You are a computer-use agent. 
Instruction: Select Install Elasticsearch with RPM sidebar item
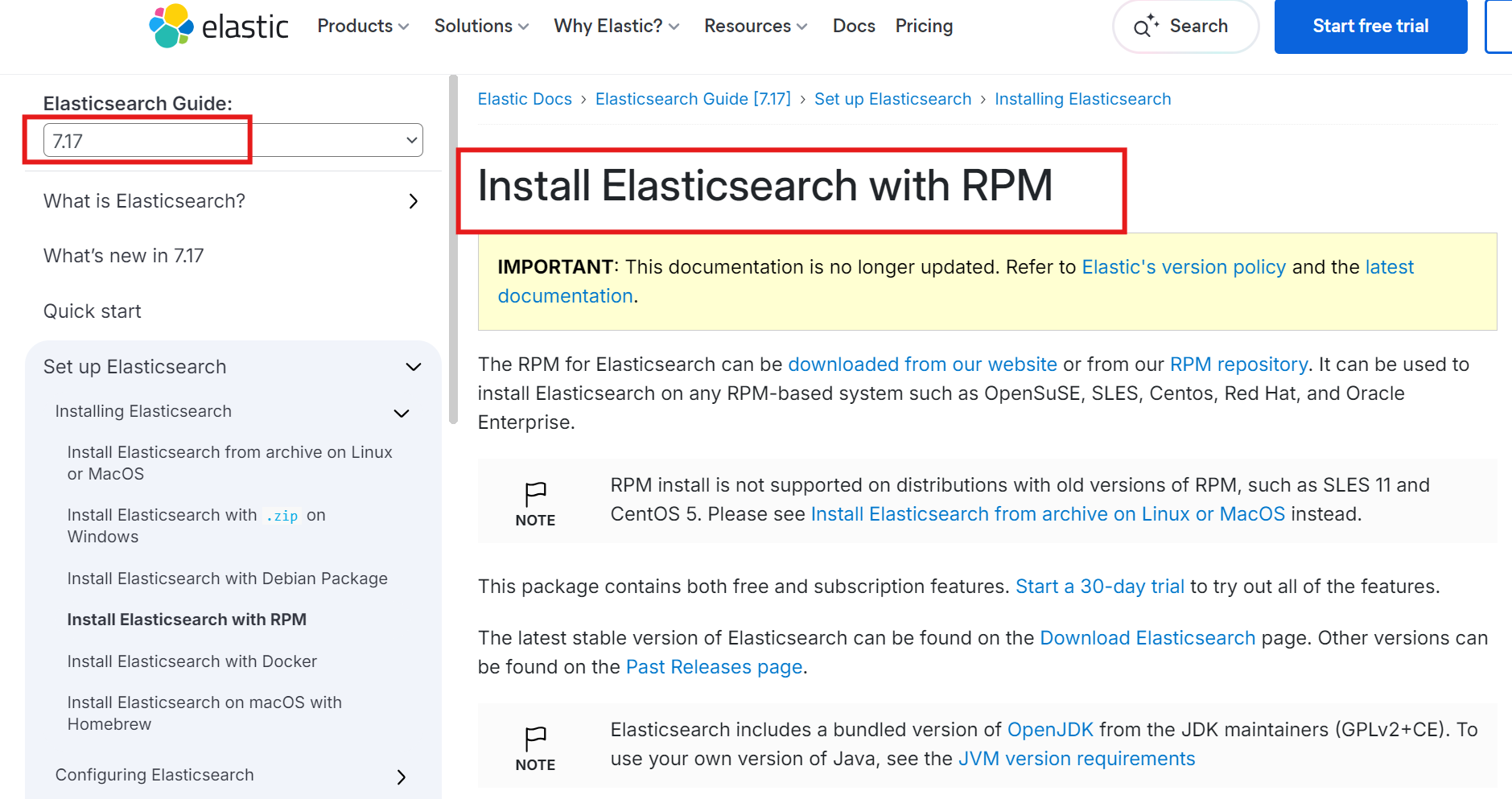tap(187, 620)
